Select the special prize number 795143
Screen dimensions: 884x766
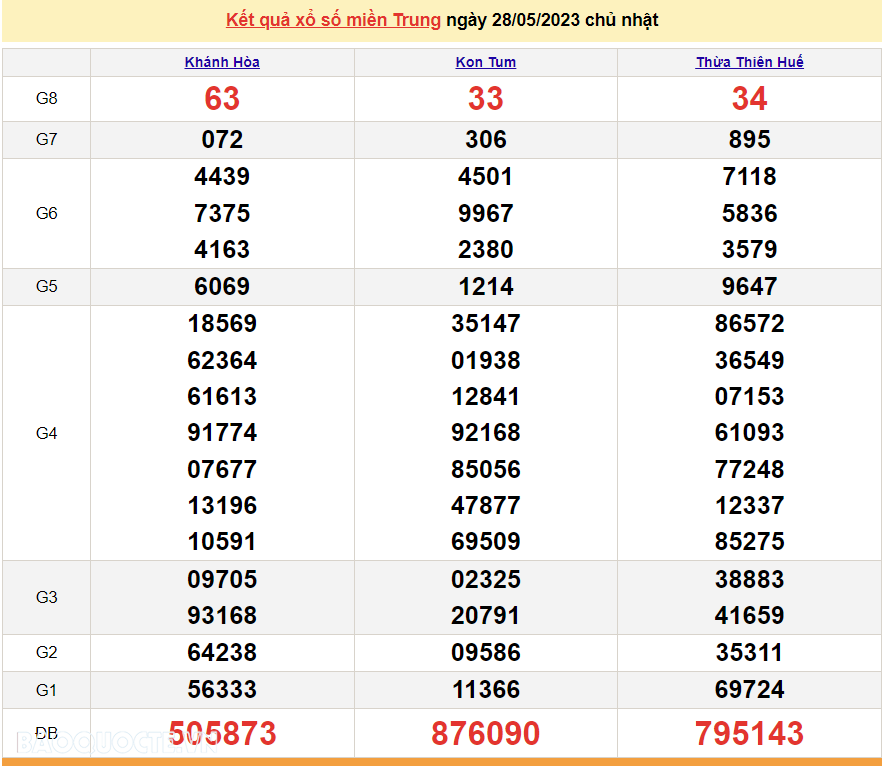point(749,733)
